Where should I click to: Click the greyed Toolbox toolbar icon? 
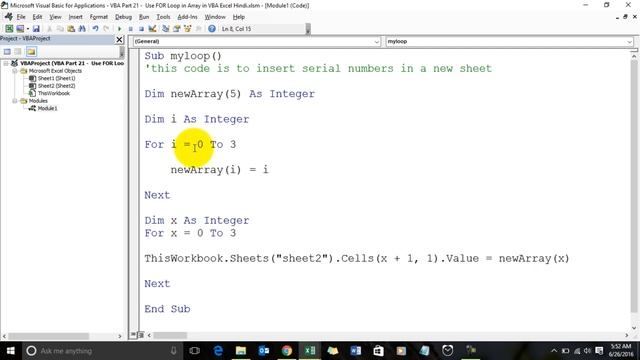pos(198,29)
